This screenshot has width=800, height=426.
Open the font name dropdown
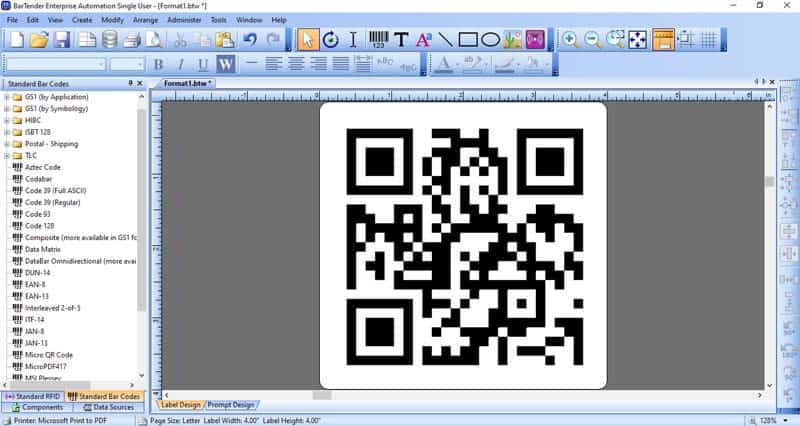(x=100, y=65)
